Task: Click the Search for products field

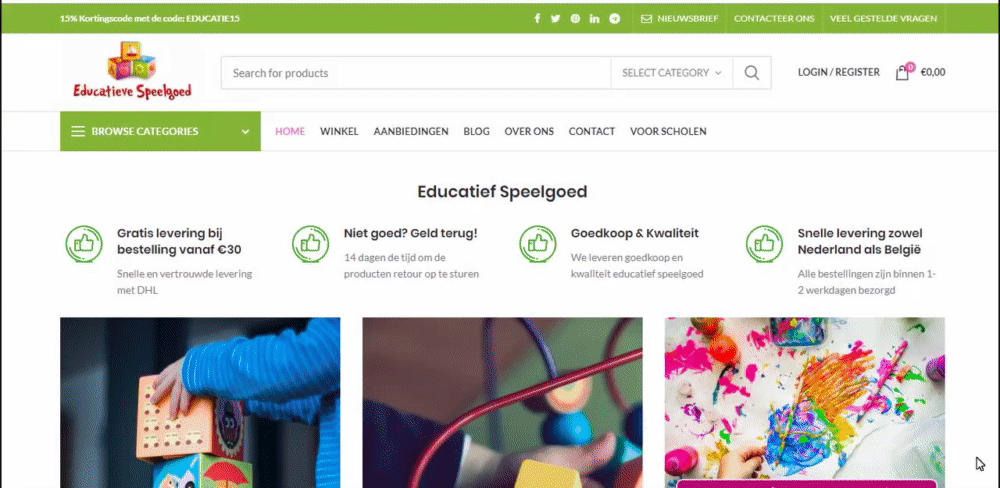Action: [x=416, y=73]
